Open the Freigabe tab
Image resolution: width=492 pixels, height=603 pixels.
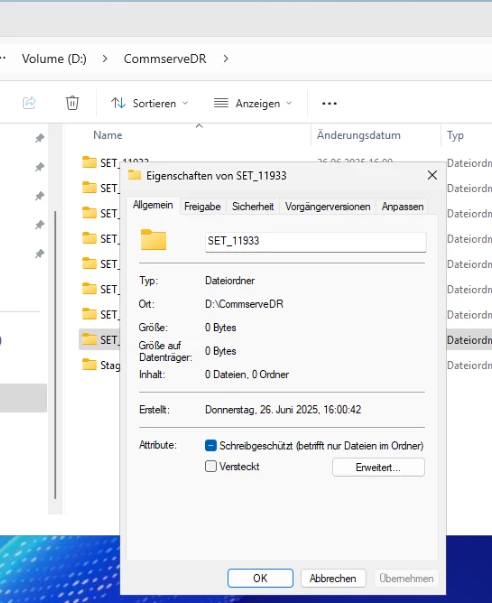[202, 207]
